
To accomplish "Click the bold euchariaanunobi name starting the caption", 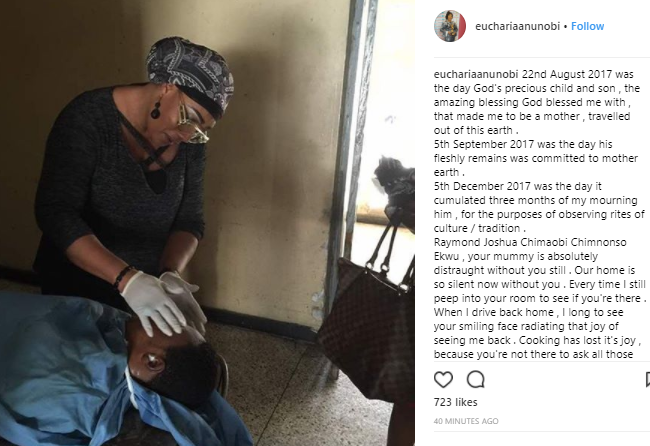I will coord(476,74).
